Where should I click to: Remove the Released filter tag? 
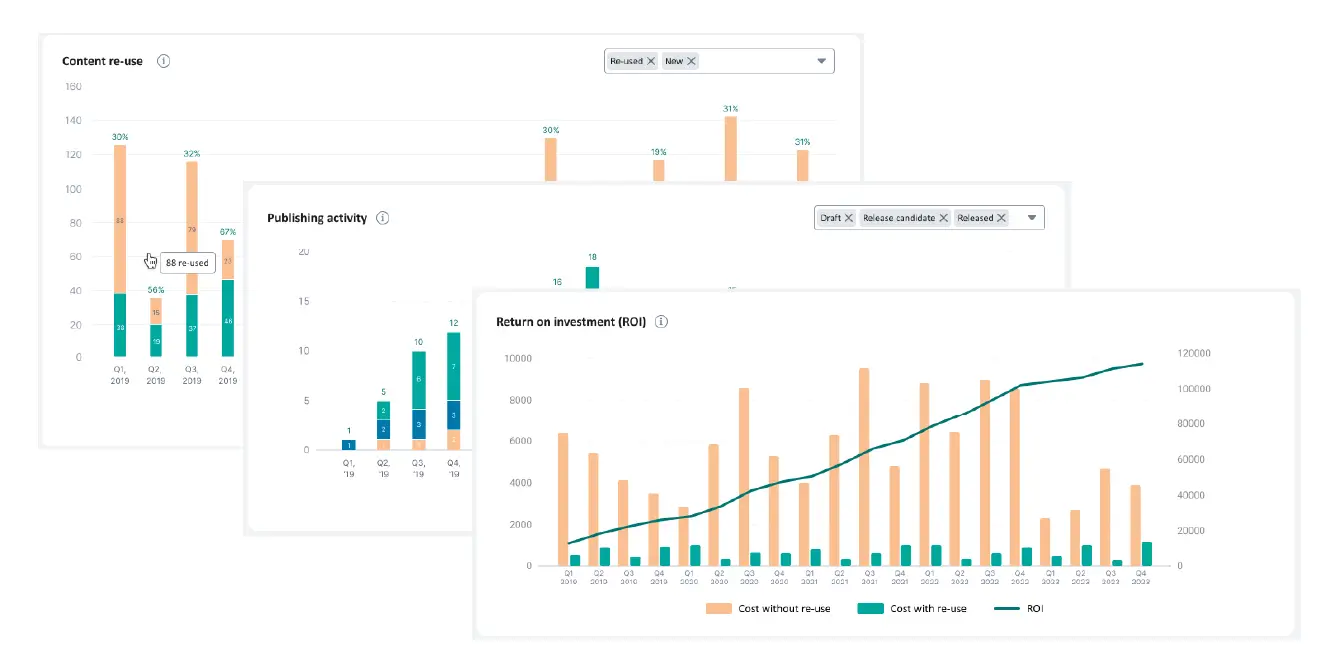pos(1001,218)
